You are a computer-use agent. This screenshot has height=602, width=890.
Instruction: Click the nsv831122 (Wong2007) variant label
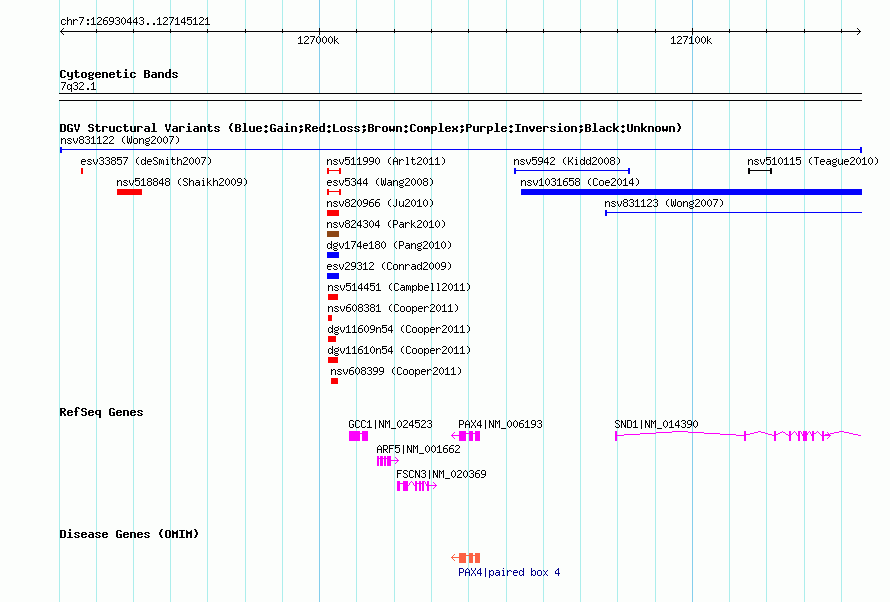[120, 140]
